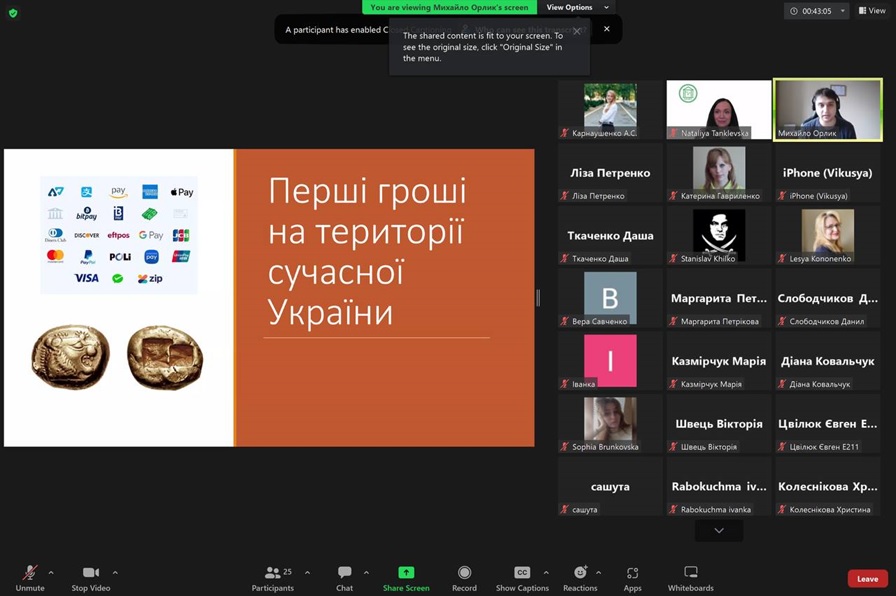Viewport: 896px width, 596px height.
Task: Start recording with the Record icon
Action: point(465,572)
